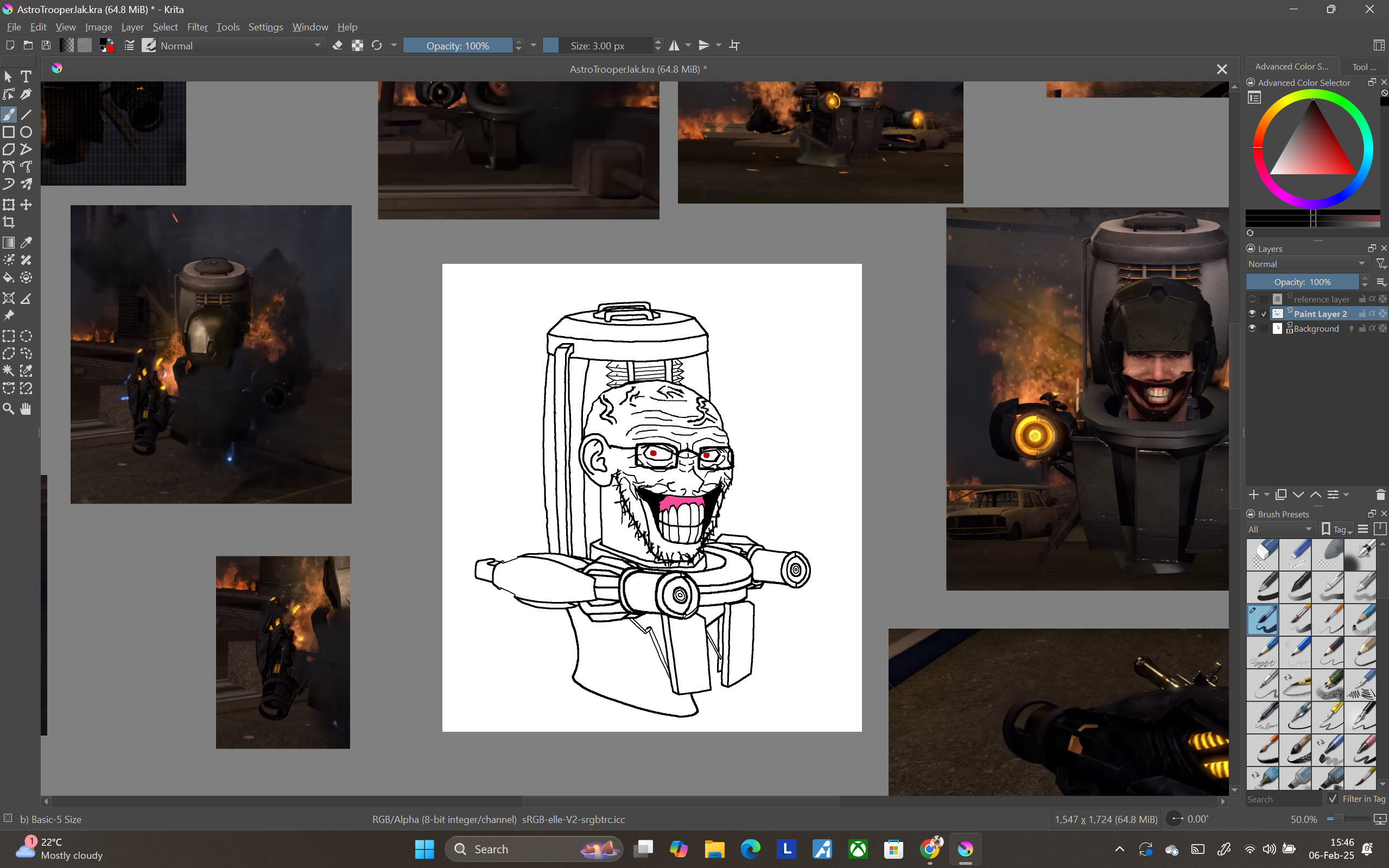
Task: Select the Pan hand tool
Action: pyautogui.click(x=26, y=409)
